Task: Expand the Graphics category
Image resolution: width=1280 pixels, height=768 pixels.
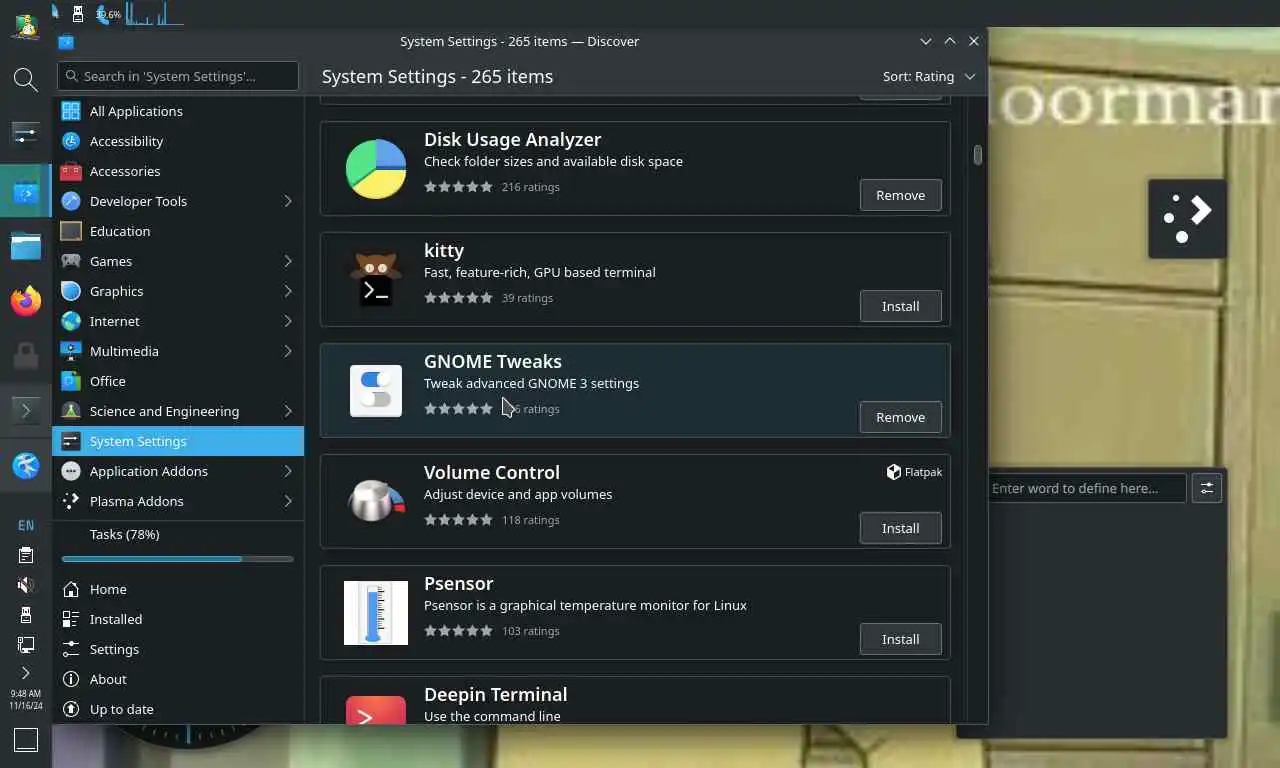Action: tap(287, 291)
